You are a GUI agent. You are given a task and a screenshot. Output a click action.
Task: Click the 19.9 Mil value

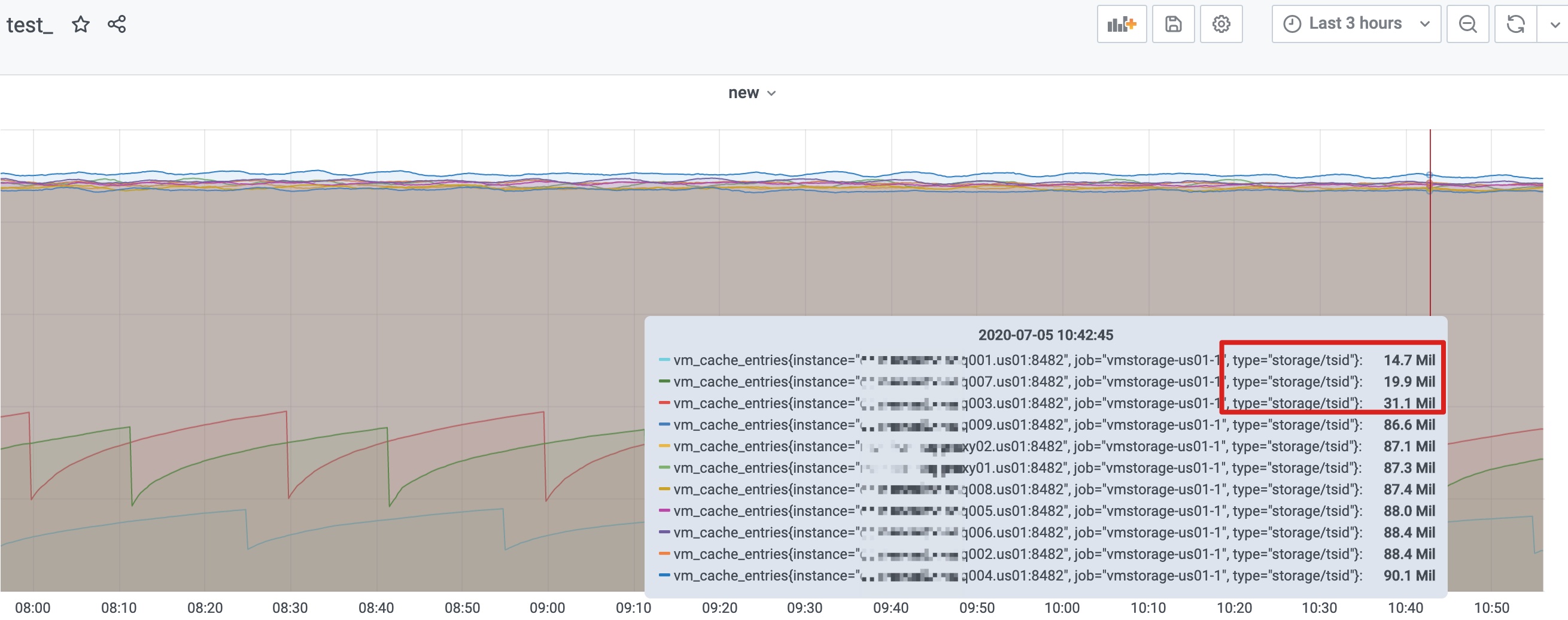1409,381
